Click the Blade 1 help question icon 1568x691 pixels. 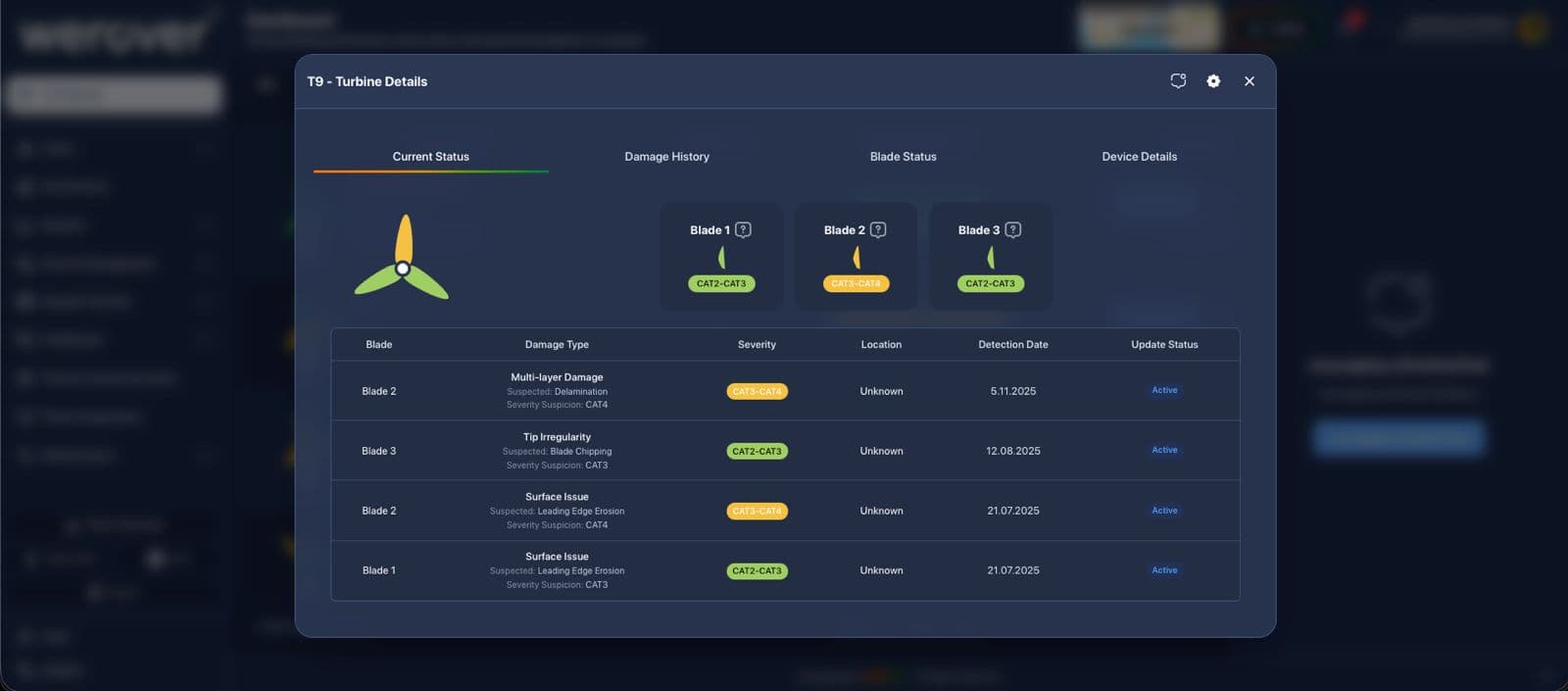[x=744, y=229]
